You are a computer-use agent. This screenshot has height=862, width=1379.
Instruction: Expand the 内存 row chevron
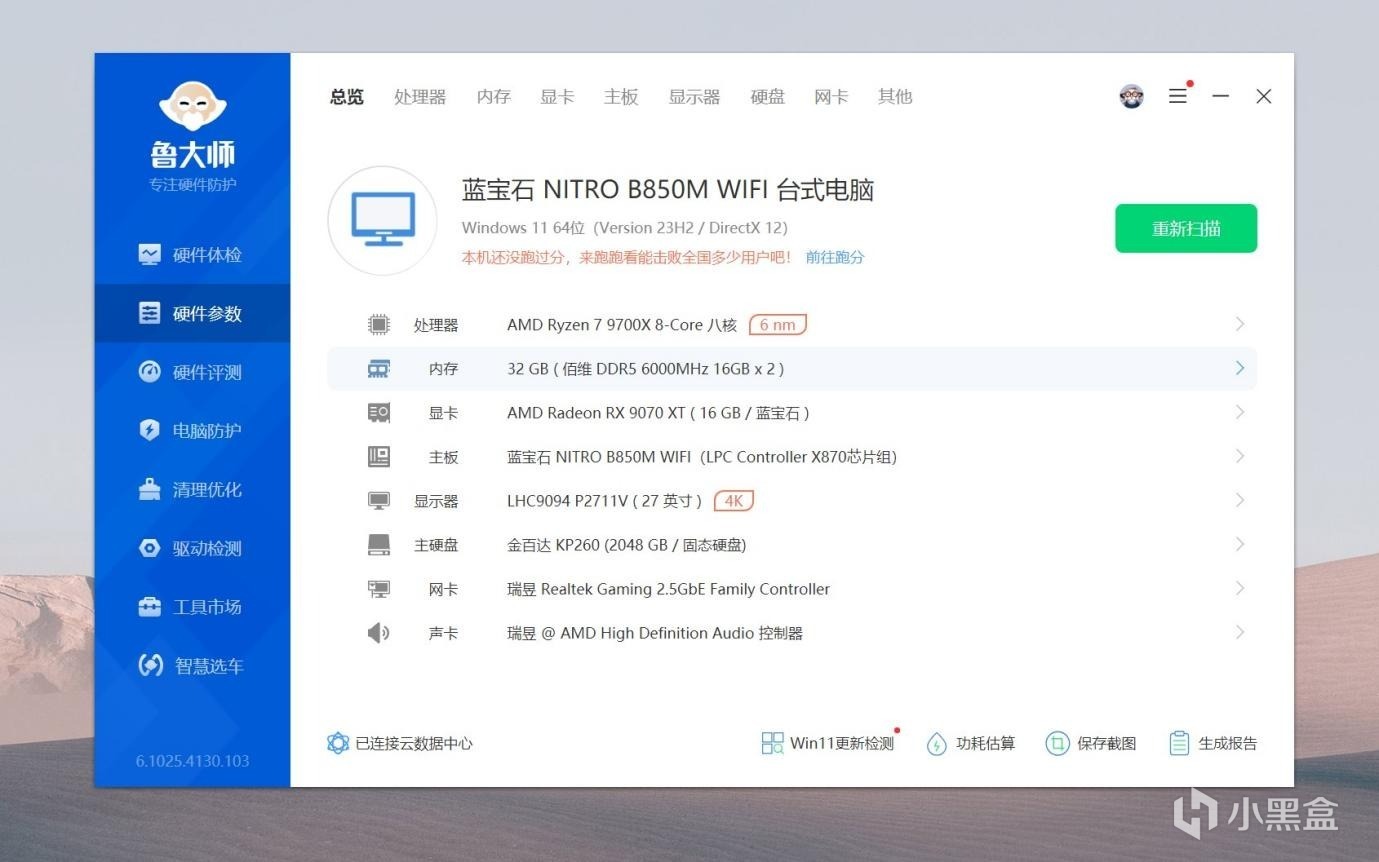point(1240,368)
